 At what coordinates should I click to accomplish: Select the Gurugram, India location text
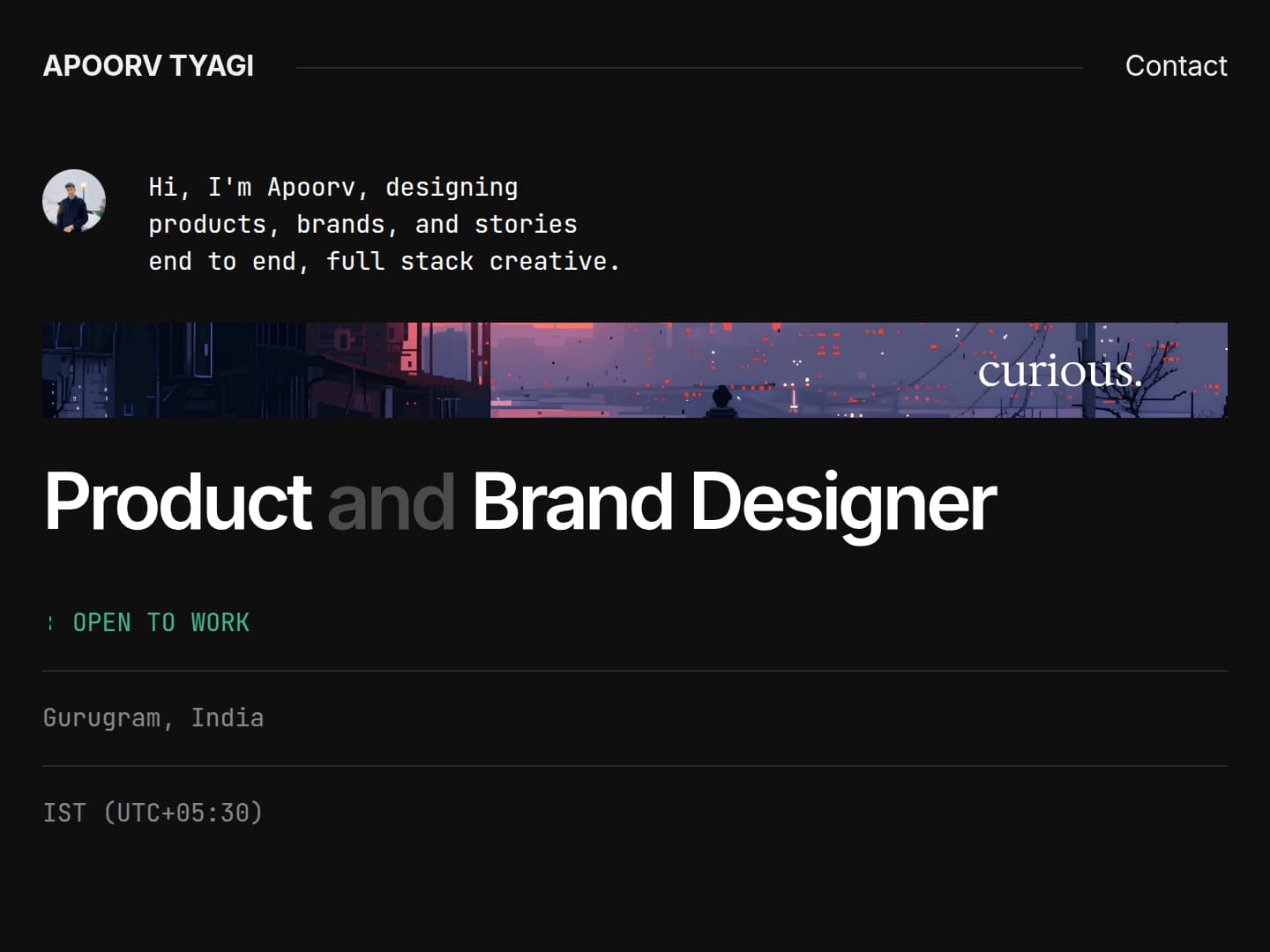click(x=153, y=718)
